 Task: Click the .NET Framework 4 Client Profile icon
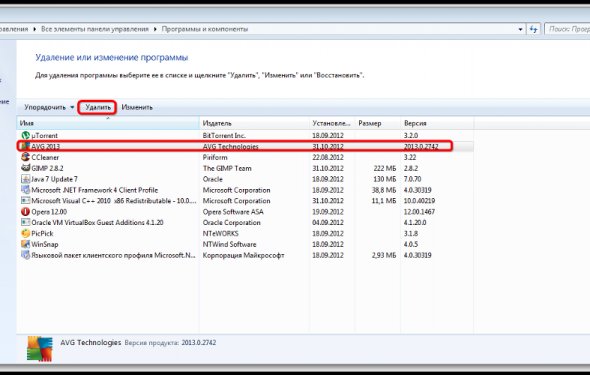coord(25,190)
